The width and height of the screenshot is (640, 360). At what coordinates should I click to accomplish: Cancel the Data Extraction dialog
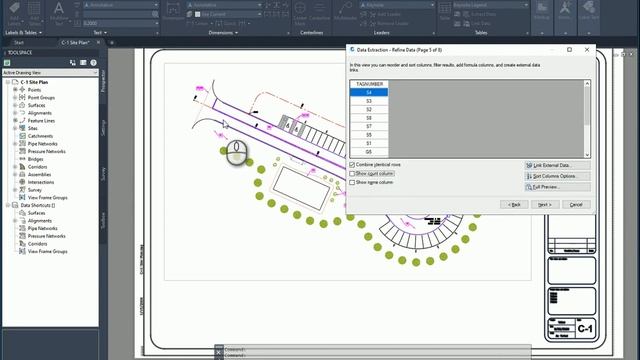[576, 204]
